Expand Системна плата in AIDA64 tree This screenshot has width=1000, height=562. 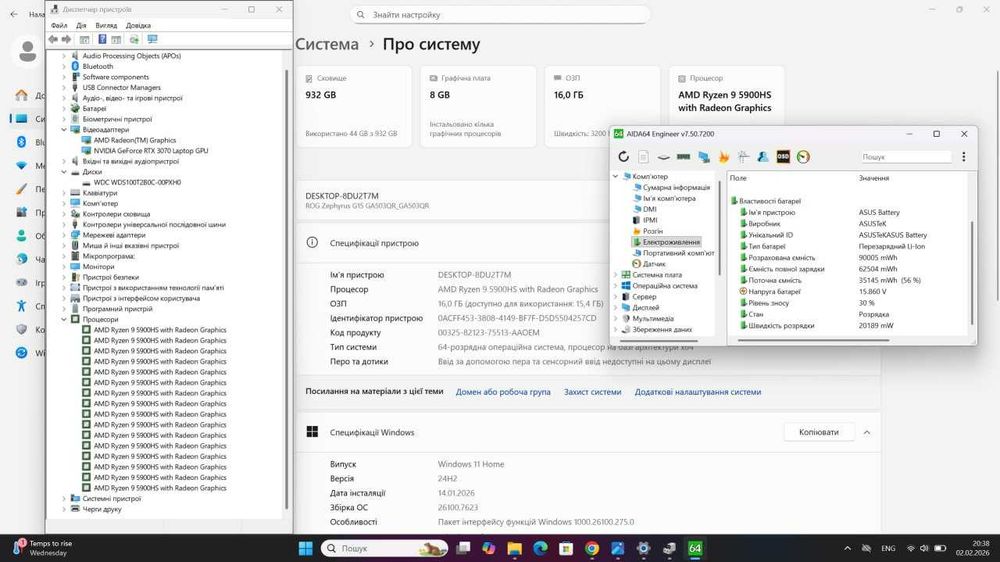point(615,275)
